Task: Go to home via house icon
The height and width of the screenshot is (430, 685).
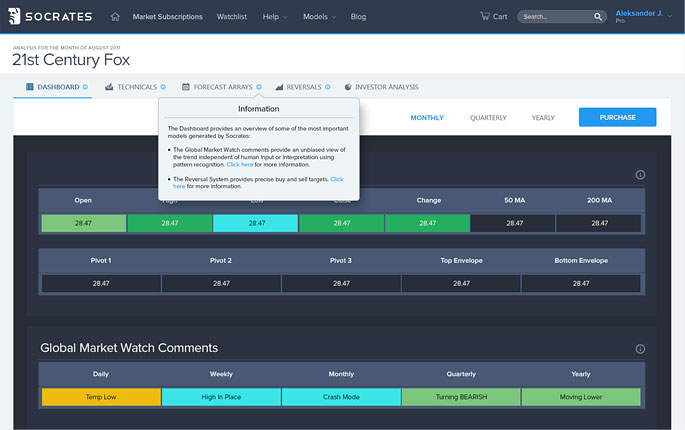Action: point(115,17)
